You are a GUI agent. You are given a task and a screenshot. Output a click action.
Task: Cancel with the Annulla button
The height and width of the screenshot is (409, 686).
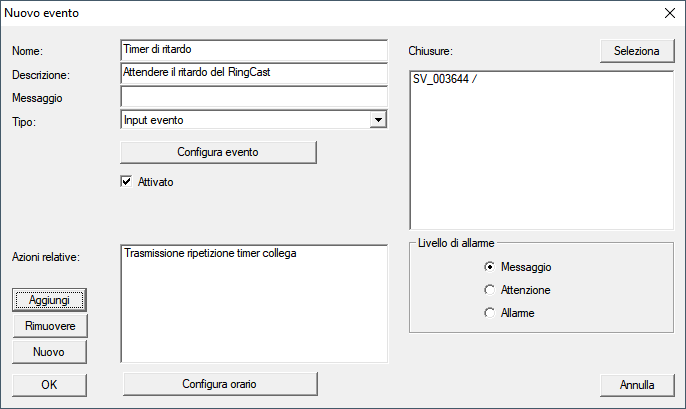pos(636,384)
